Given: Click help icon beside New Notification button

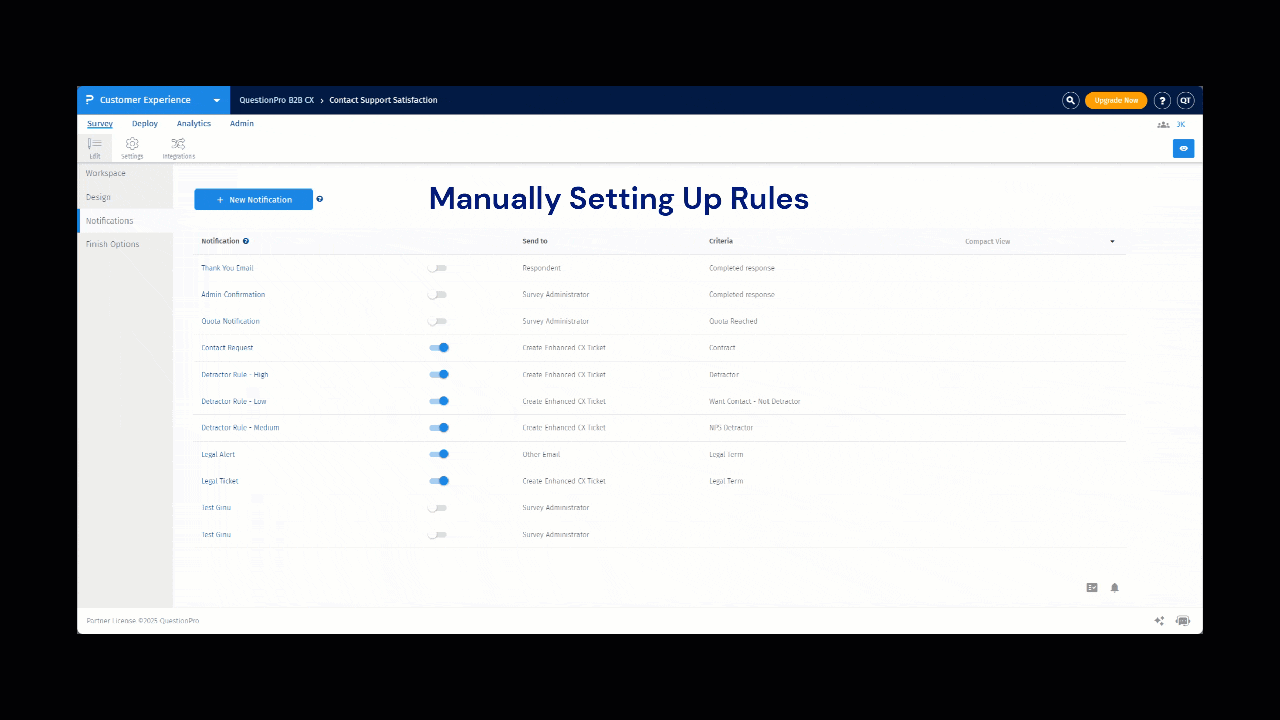Looking at the screenshot, I should point(320,199).
